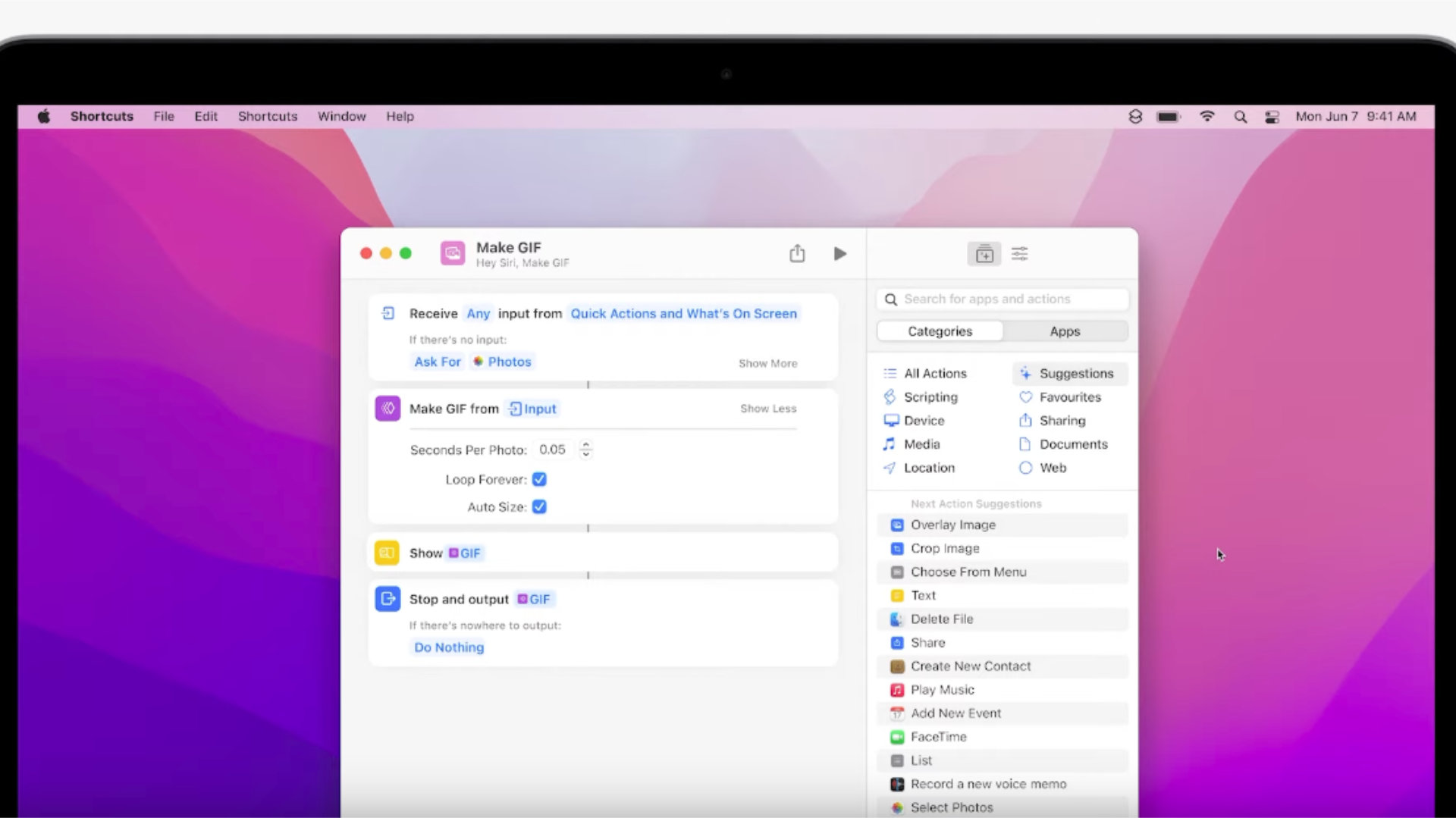
Task: Click the Wi-Fi status icon
Action: 1207,117
